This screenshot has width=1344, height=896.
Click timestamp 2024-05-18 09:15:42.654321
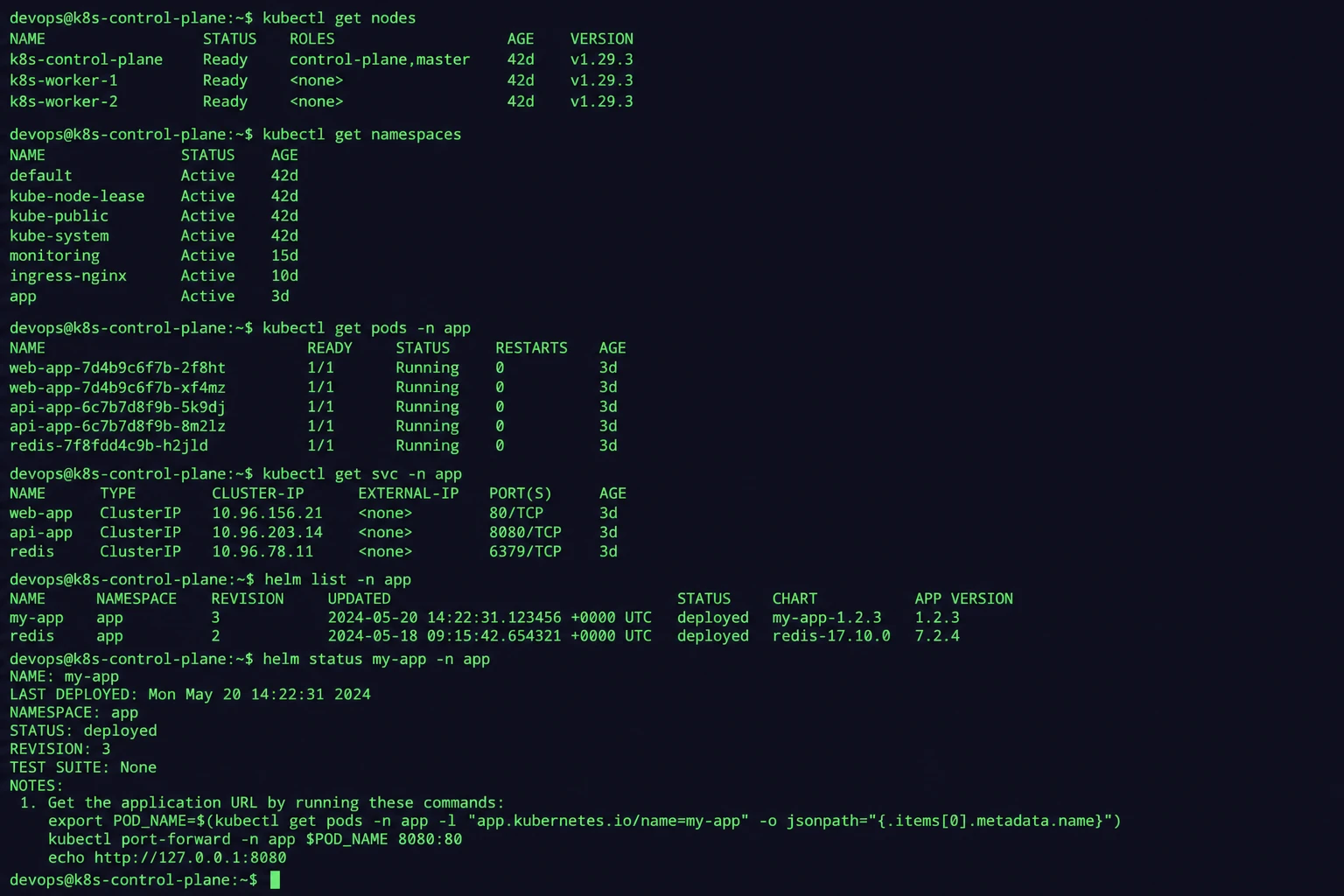pos(444,636)
